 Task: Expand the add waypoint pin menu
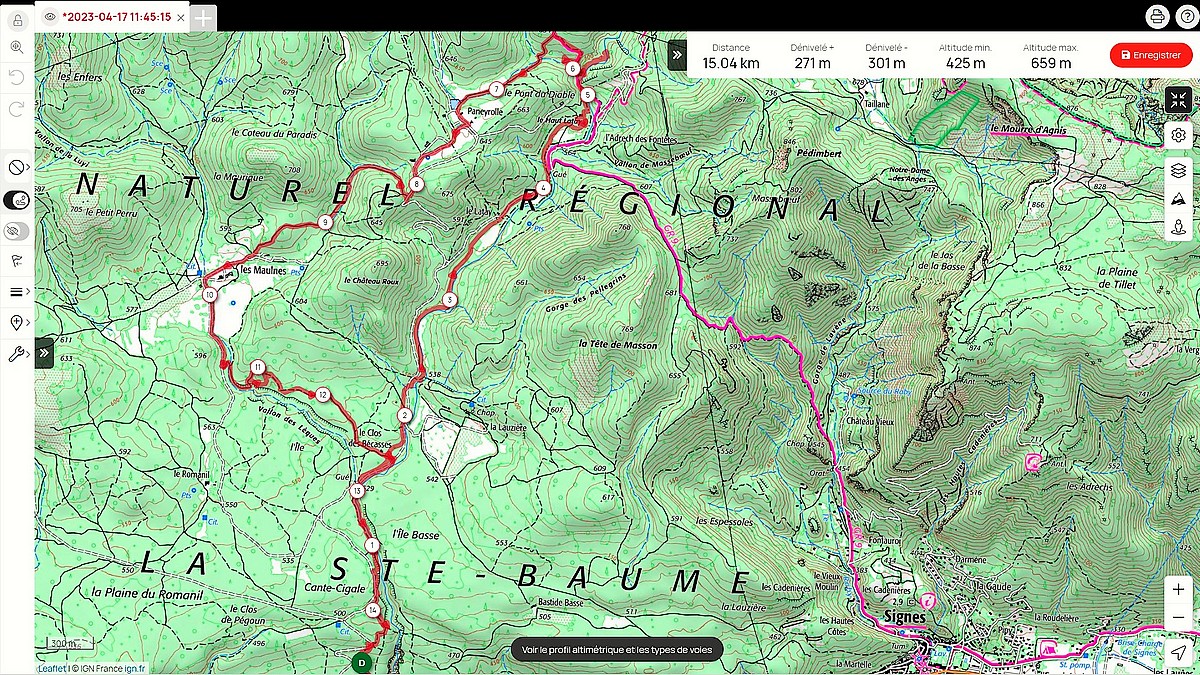coord(17,322)
